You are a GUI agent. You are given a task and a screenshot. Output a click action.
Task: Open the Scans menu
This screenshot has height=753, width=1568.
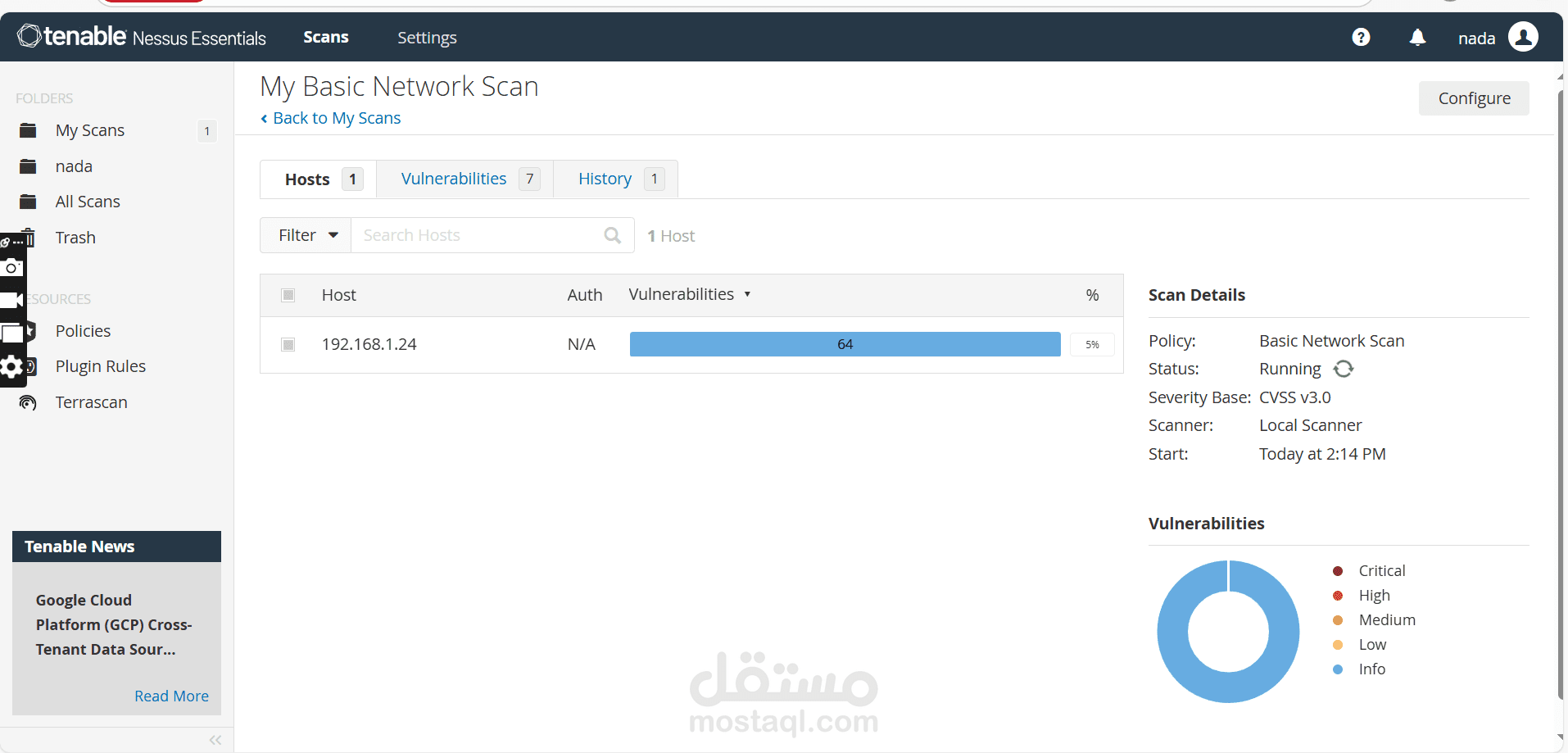click(x=326, y=37)
